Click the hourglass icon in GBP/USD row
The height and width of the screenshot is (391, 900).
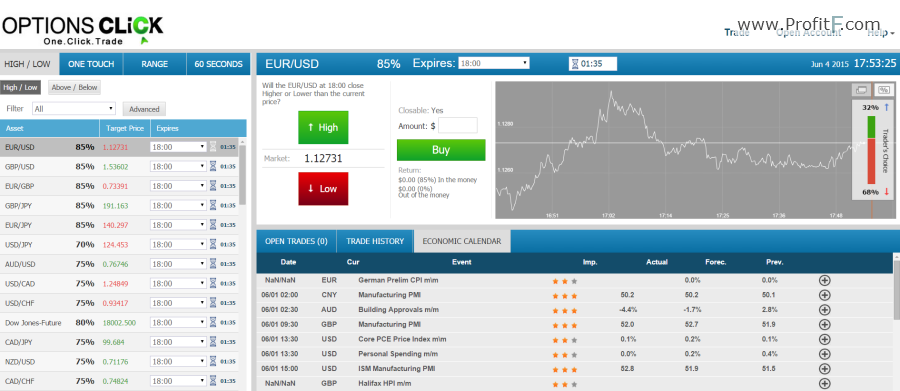click(x=213, y=167)
